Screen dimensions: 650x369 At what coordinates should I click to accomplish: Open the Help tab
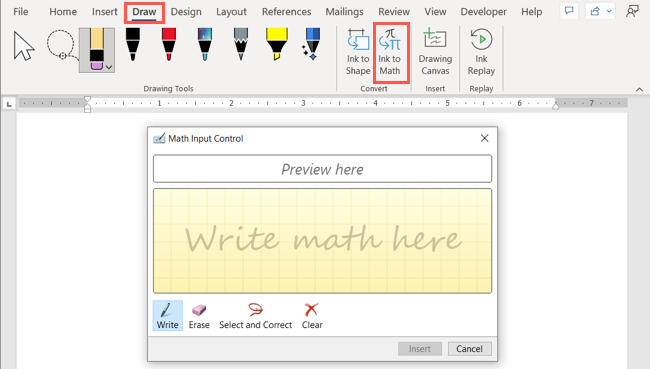(531, 12)
